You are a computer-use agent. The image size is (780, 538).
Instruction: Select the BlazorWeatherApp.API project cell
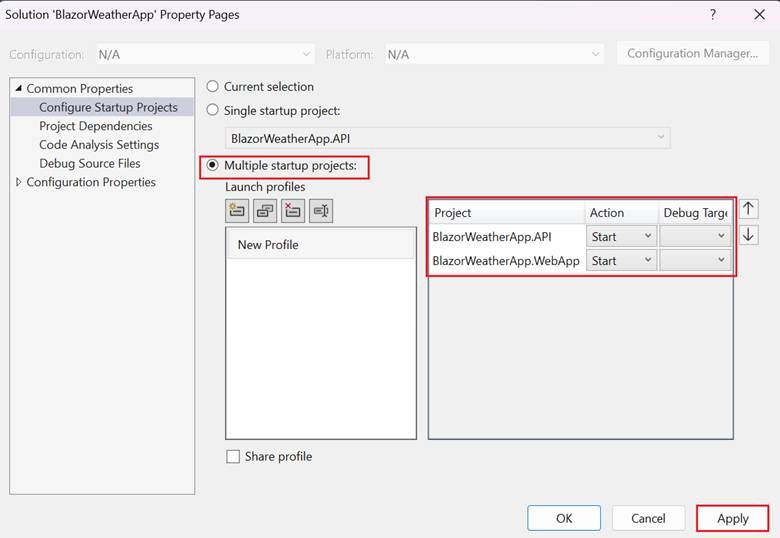[x=507, y=237]
